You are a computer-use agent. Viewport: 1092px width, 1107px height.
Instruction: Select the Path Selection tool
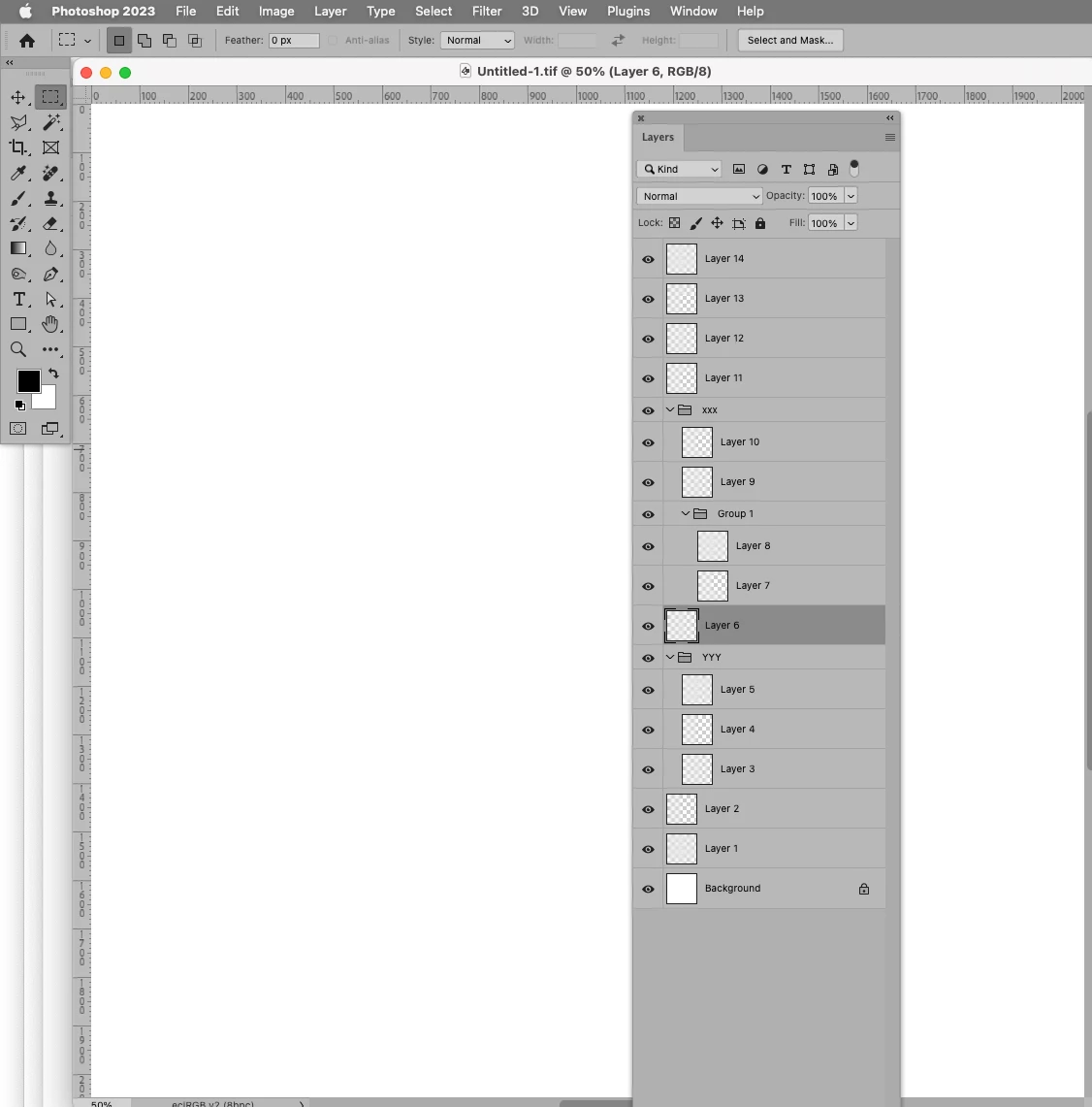point(50,300)
